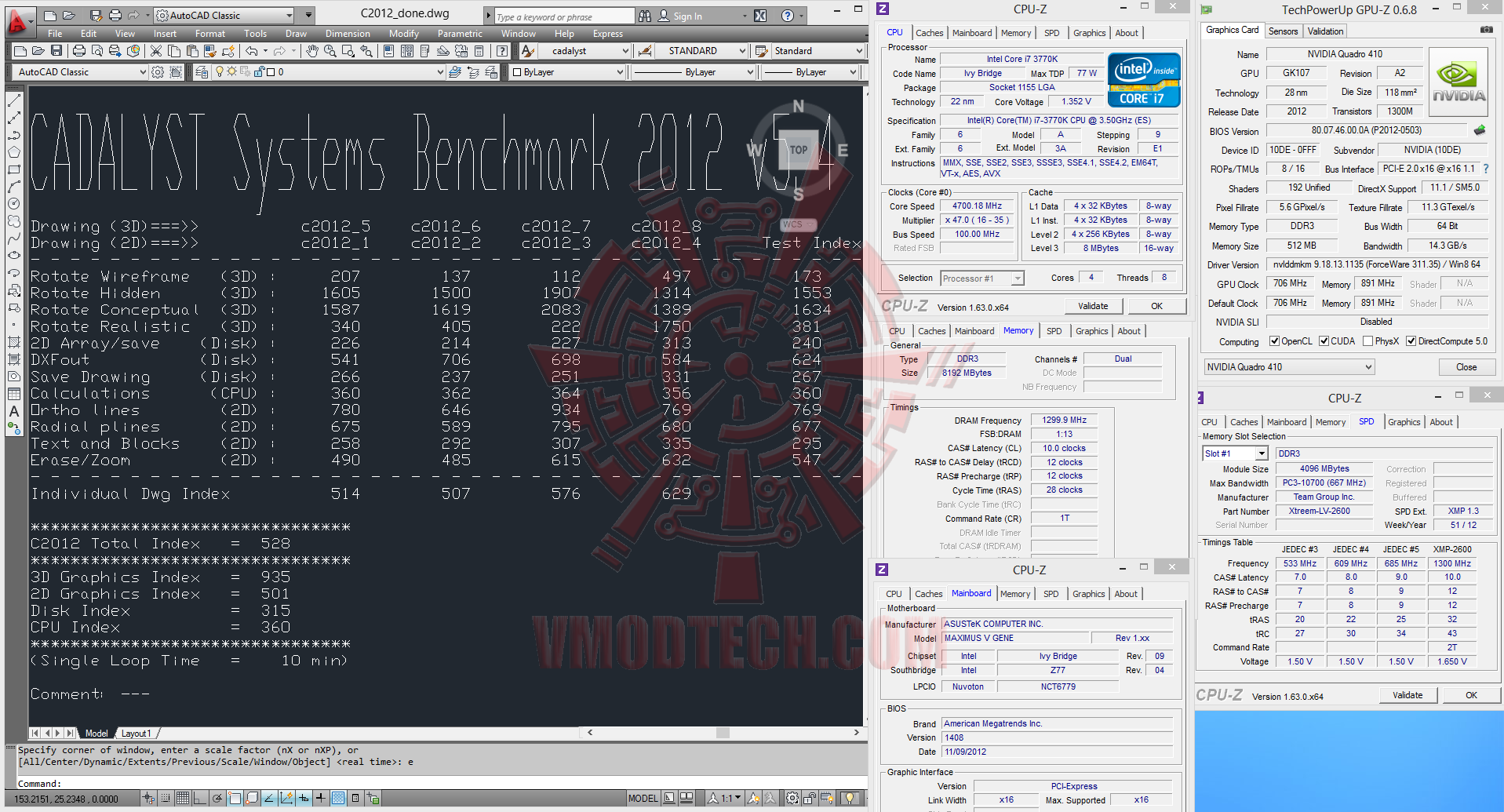This screenshot has width=1504, height=812.
Task: Toggle the DirectCompute 5.0 checkbox
Action: pyautogui.click(x=1411, y=341)
